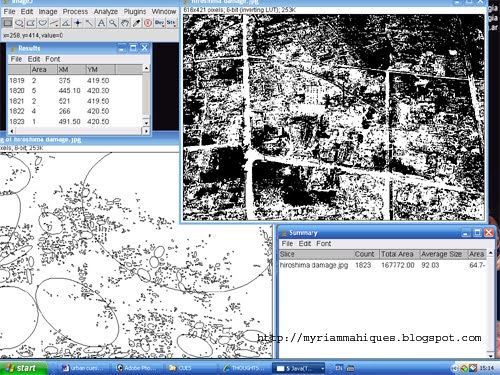Click XM value 491.50 in Results

(69, 122)
